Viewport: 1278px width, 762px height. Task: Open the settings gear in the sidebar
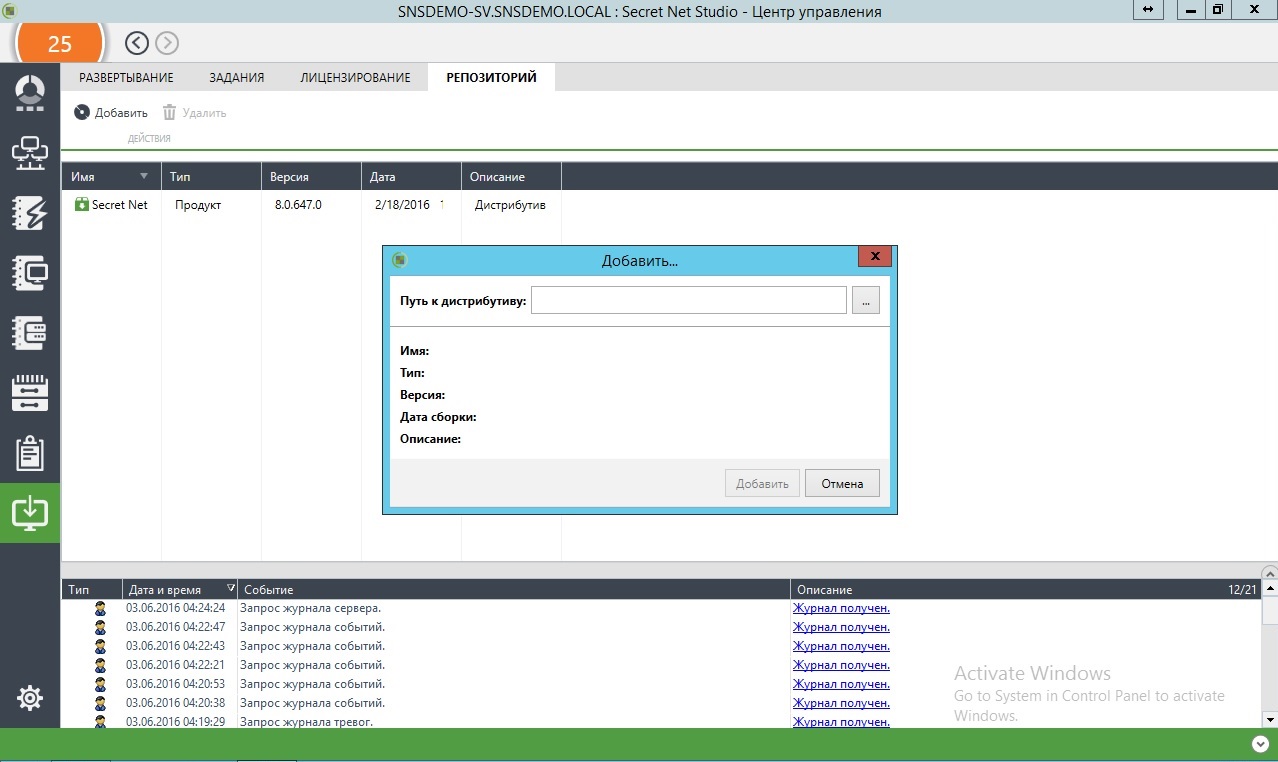[30, 698]
